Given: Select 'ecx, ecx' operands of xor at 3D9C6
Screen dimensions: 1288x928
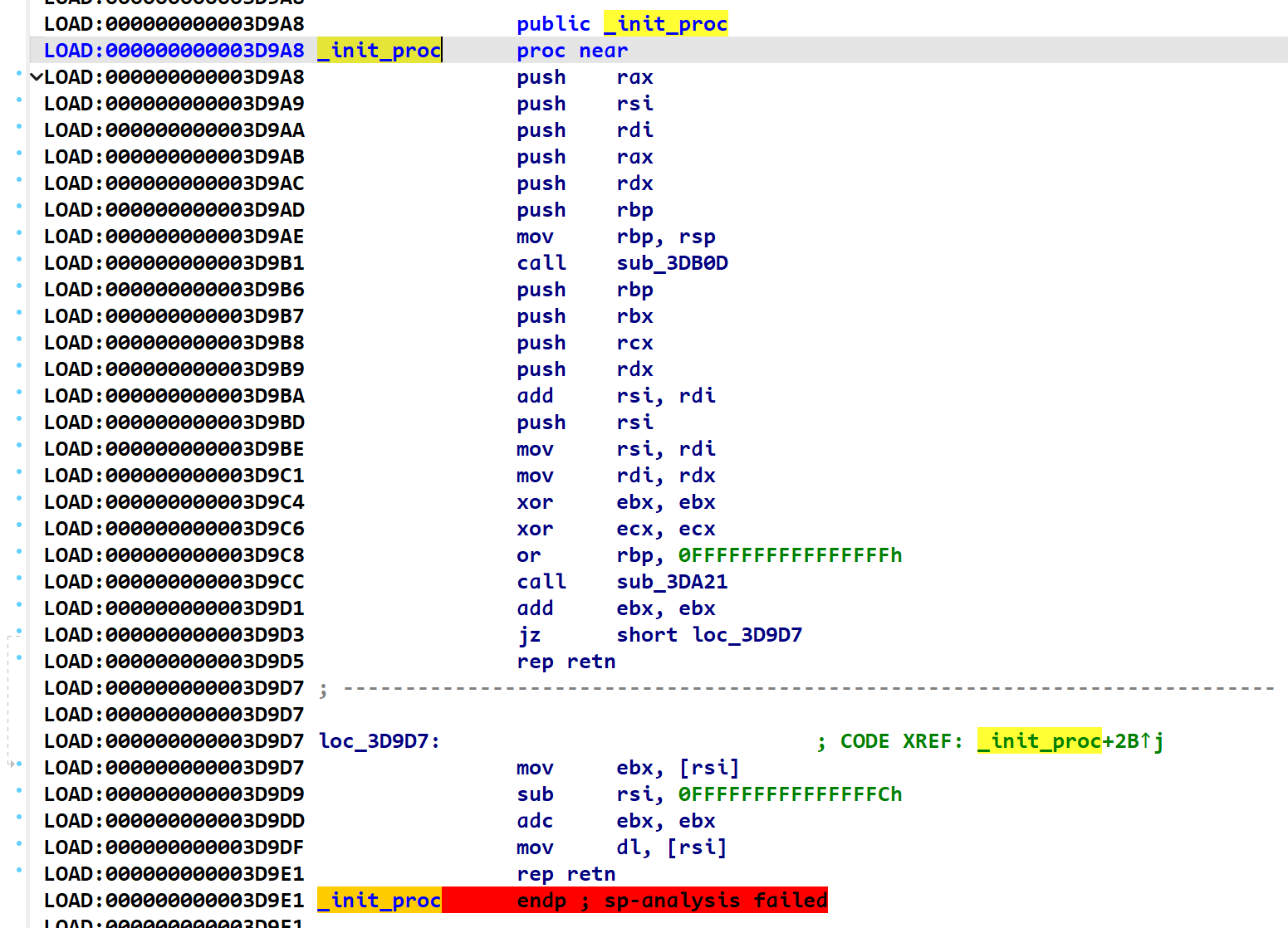Looking at the screenshot, I should (x=666, y=529).
